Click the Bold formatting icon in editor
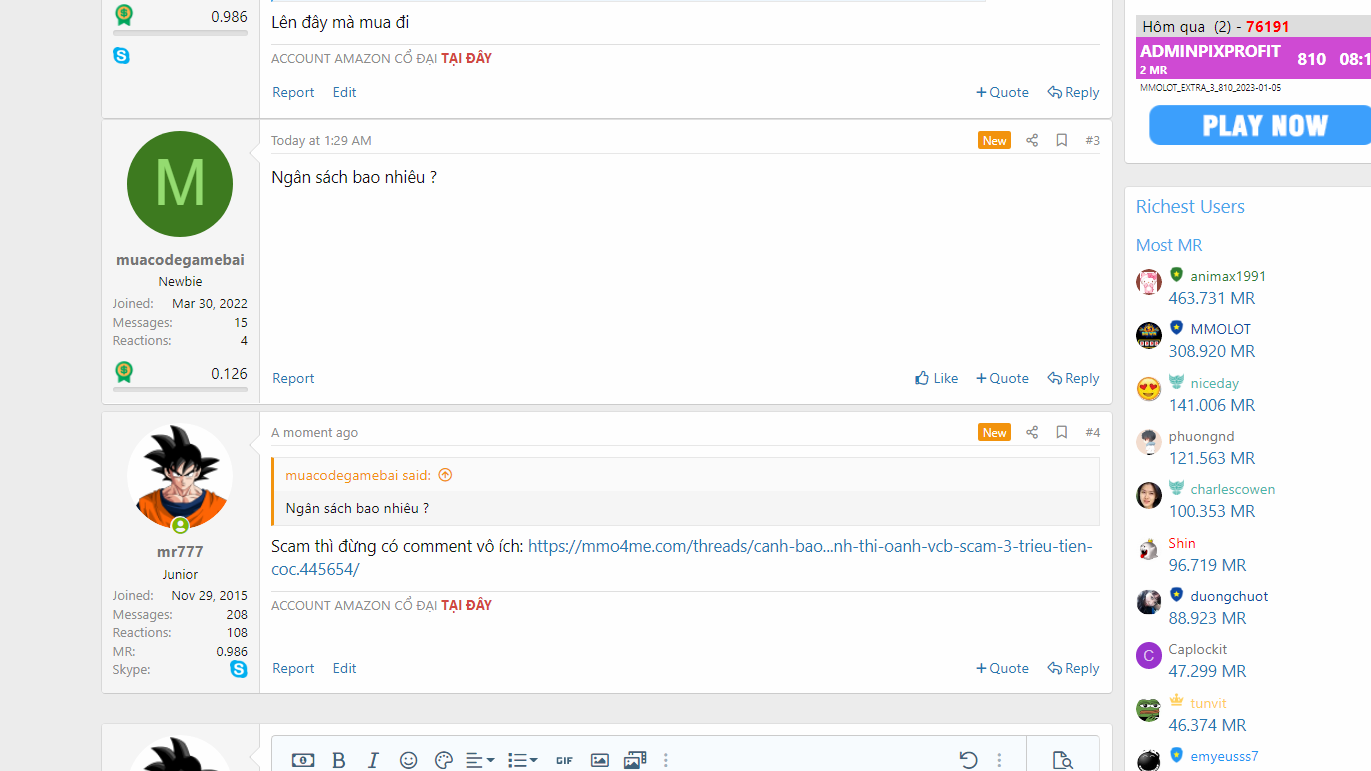Screen dimensions: 1371x771 click(339, 760)
